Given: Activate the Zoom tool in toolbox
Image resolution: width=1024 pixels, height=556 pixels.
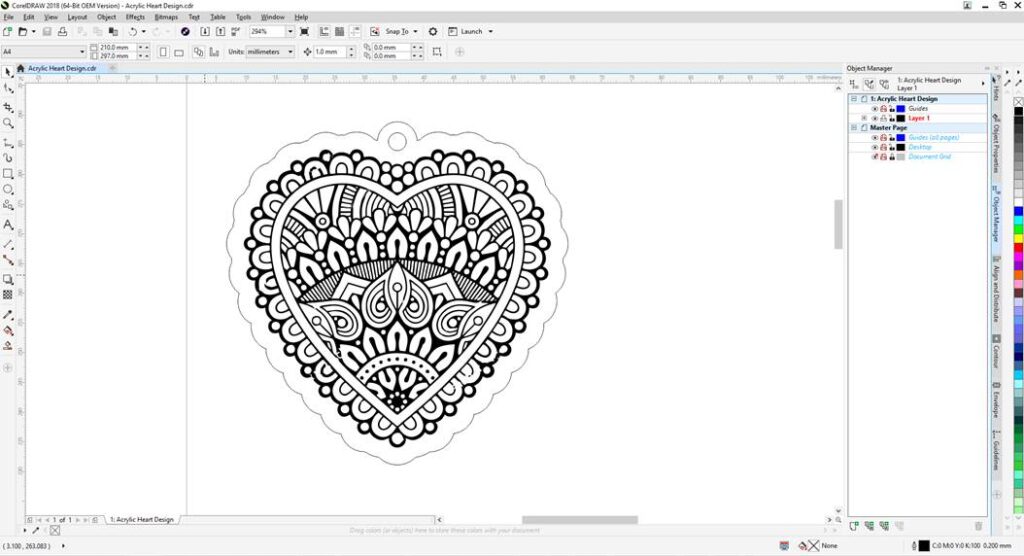Looking at the screenshot, I should (8, 123).
